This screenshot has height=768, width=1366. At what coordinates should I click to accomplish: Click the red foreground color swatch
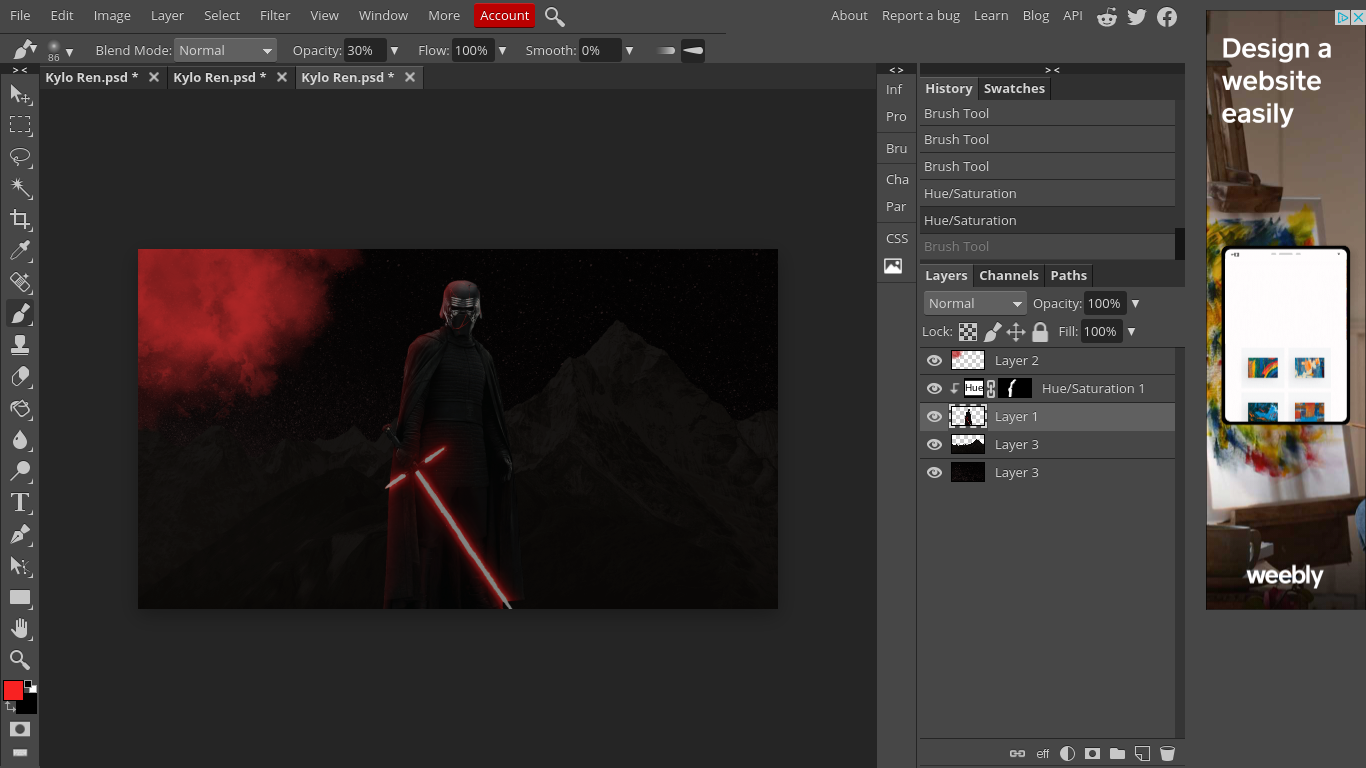pyautogui.click(x=13, y=691)
